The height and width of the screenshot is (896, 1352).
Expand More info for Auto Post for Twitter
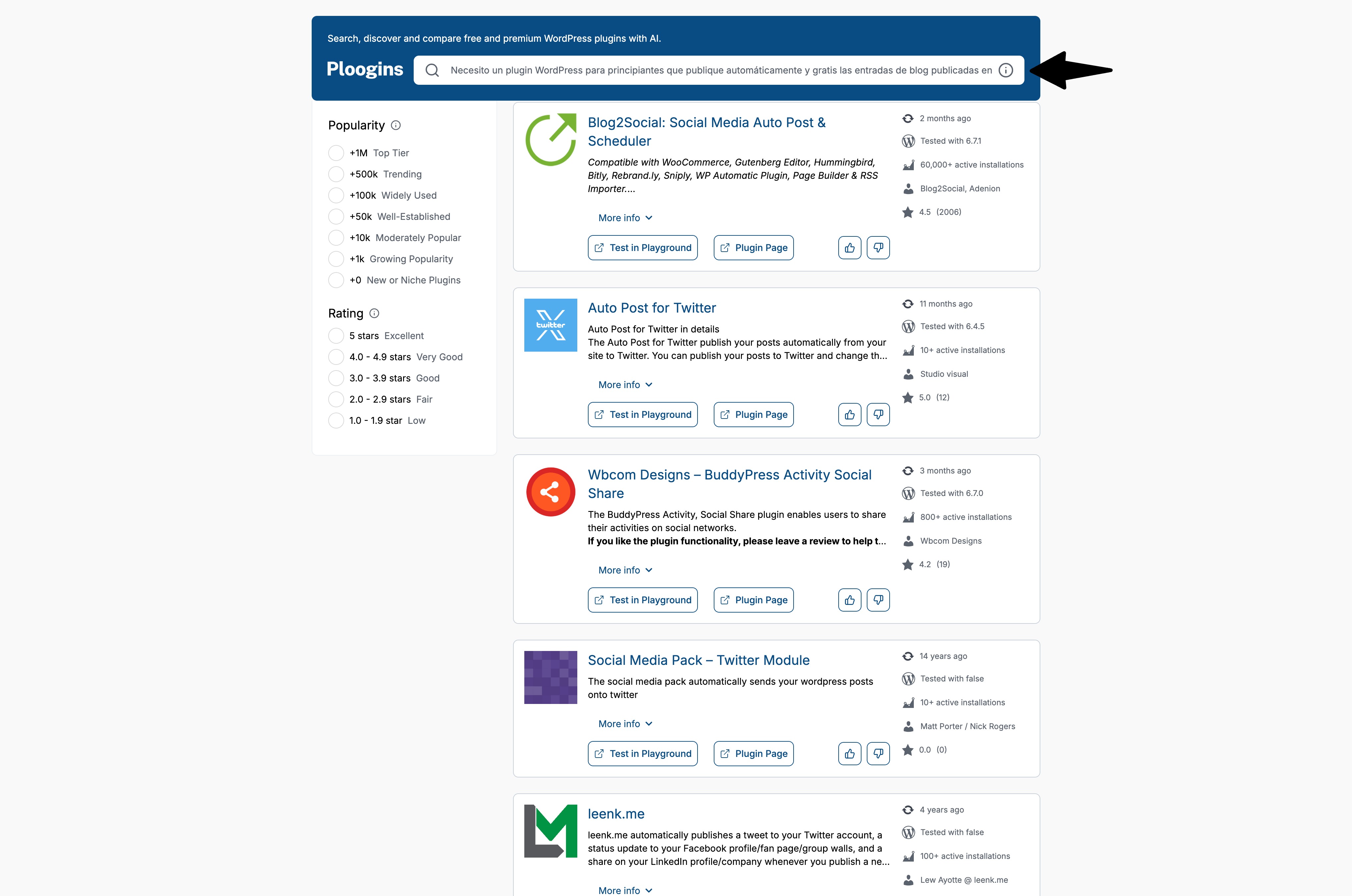[625, 384]
